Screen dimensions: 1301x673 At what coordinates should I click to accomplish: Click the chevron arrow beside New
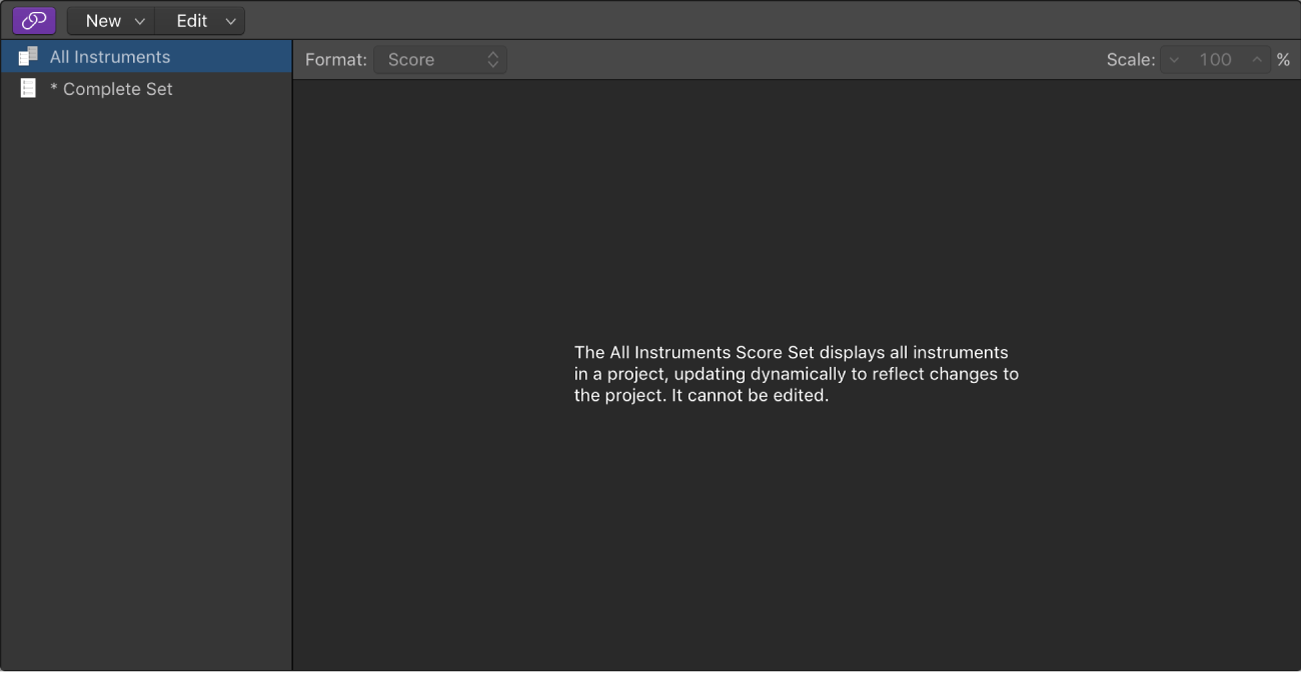click(x=140, y=21)
